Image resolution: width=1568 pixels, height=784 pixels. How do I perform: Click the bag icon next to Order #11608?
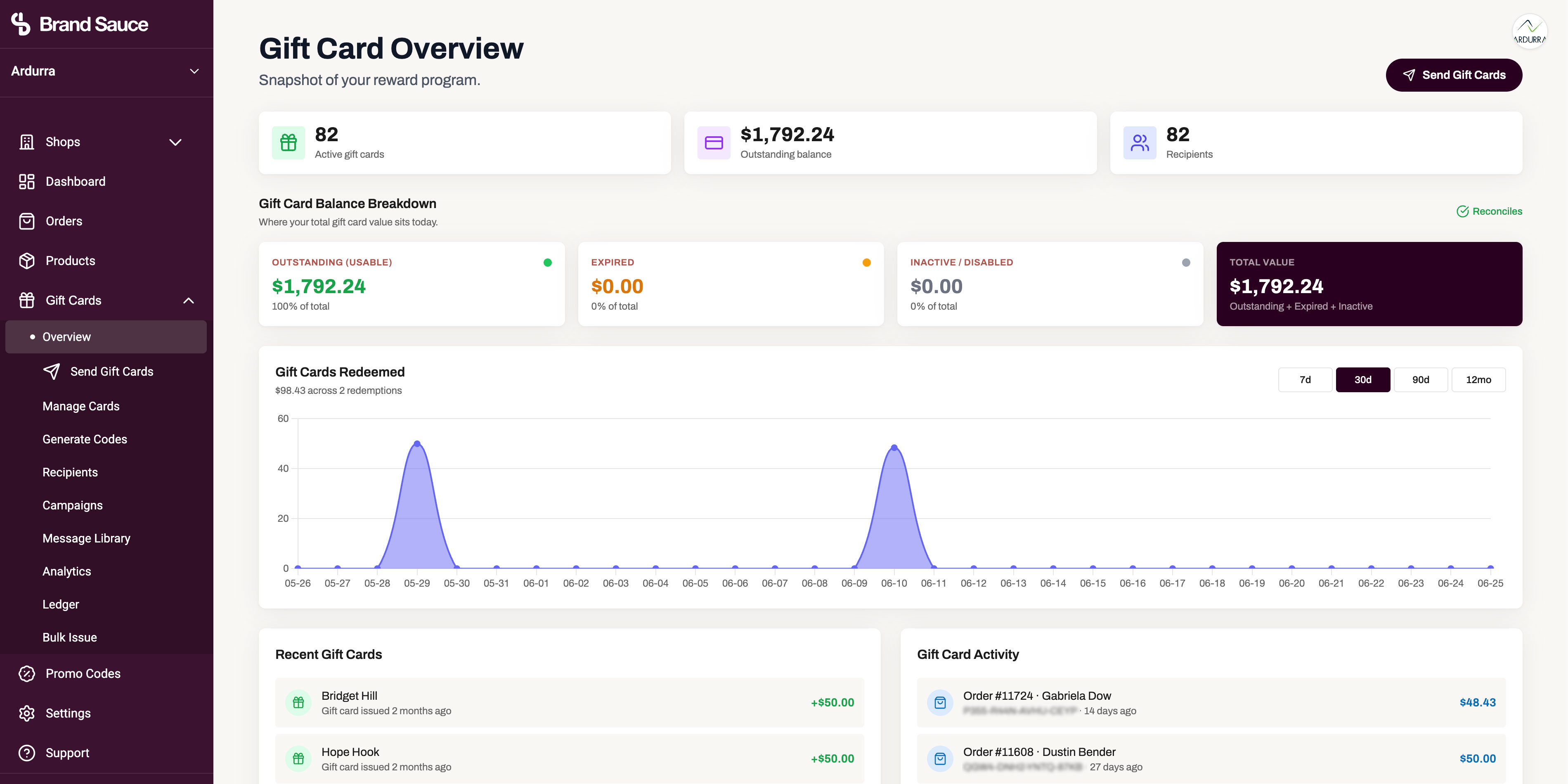coord(940,758)
